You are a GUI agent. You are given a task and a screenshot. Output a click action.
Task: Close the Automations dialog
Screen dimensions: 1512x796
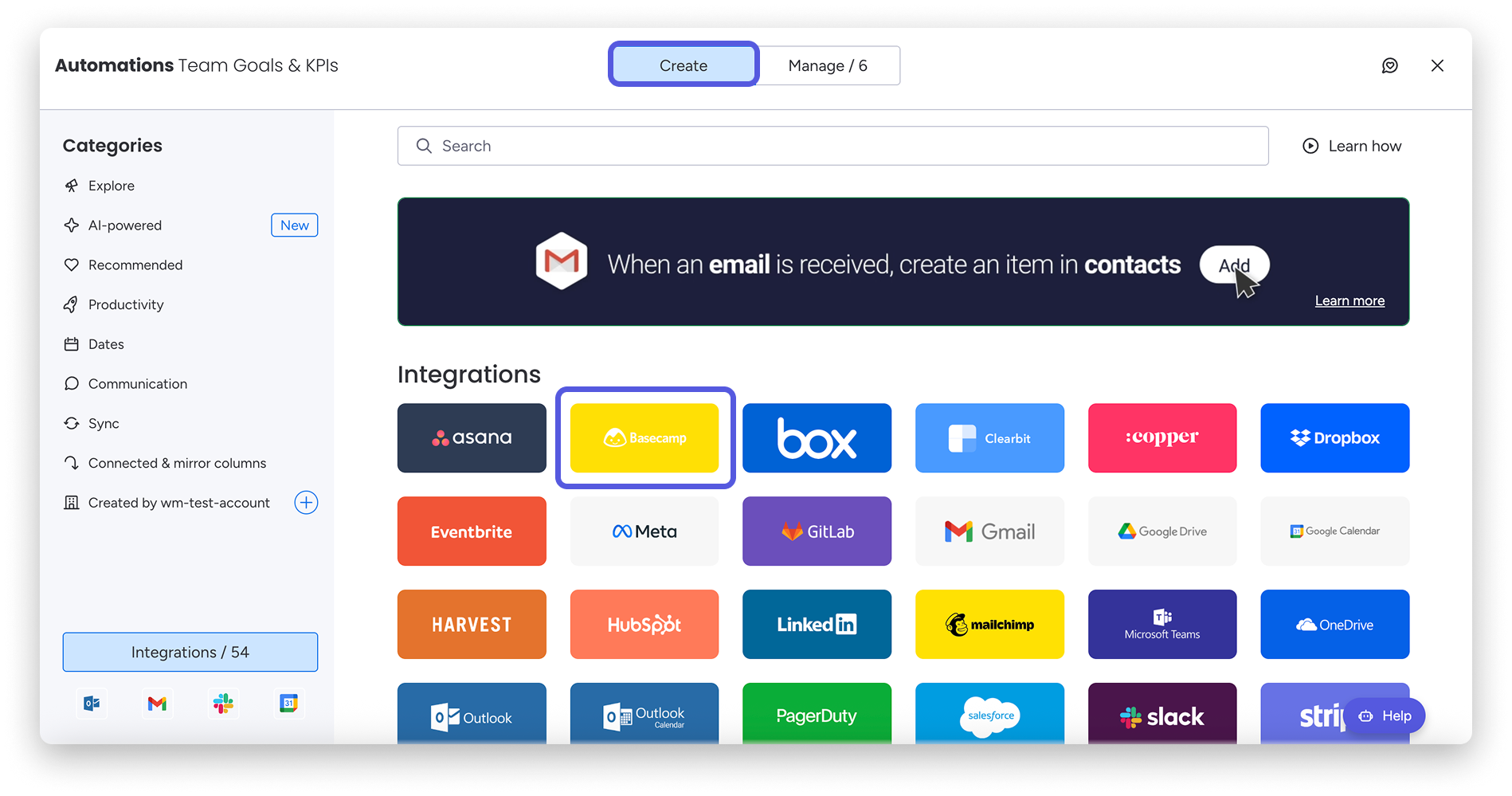pyautogui.click(x=1437, y=65)
